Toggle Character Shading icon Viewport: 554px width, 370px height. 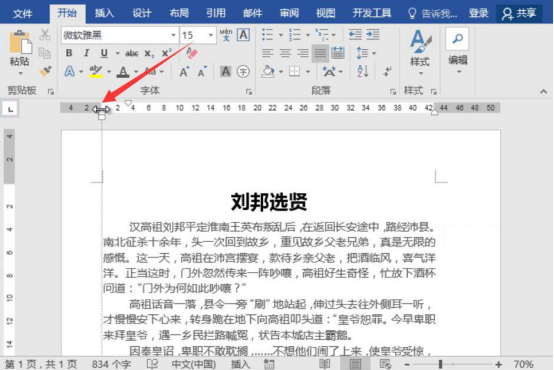[225, 72]
